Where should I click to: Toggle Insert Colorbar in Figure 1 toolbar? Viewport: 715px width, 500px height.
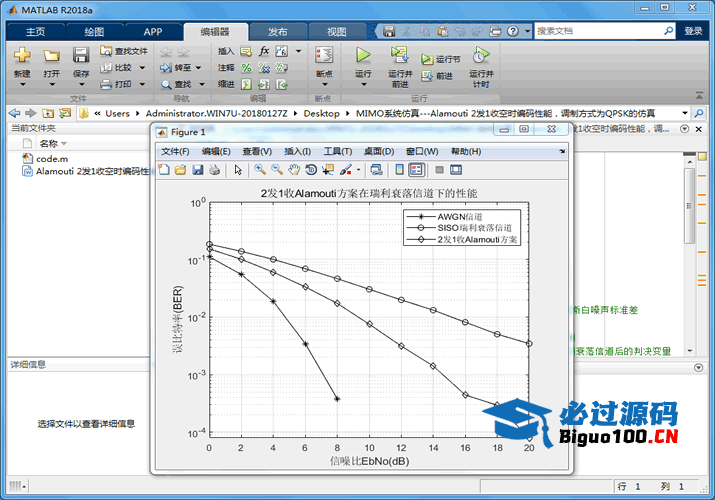pos(399,170)
